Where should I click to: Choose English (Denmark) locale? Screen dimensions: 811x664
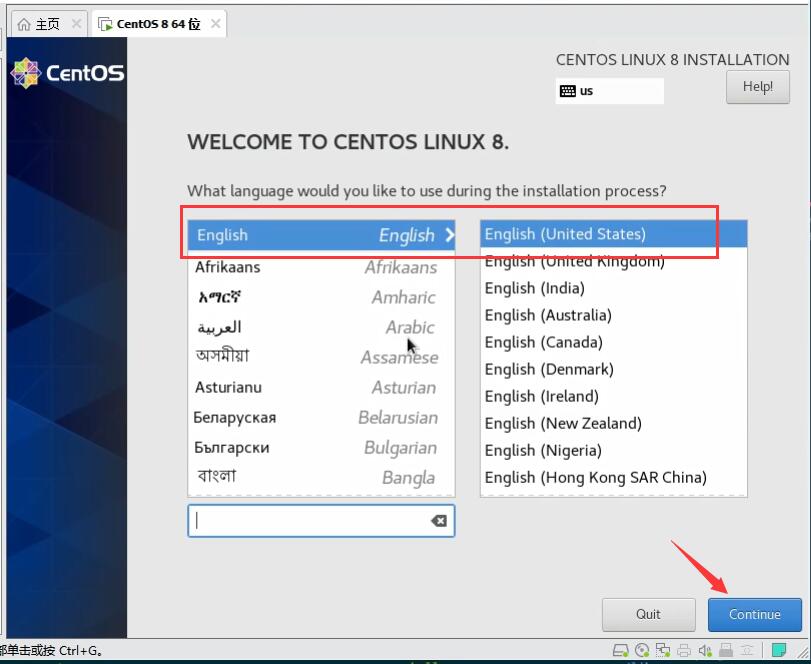(x=613, y=369)
